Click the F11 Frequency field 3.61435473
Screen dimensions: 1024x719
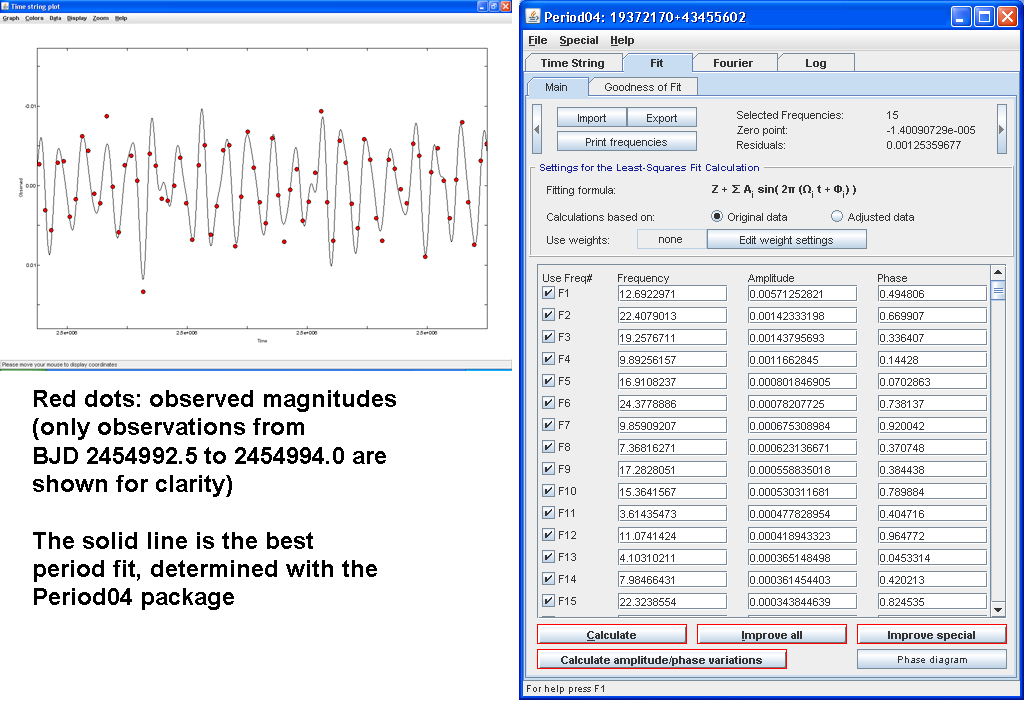coord(672,514)
